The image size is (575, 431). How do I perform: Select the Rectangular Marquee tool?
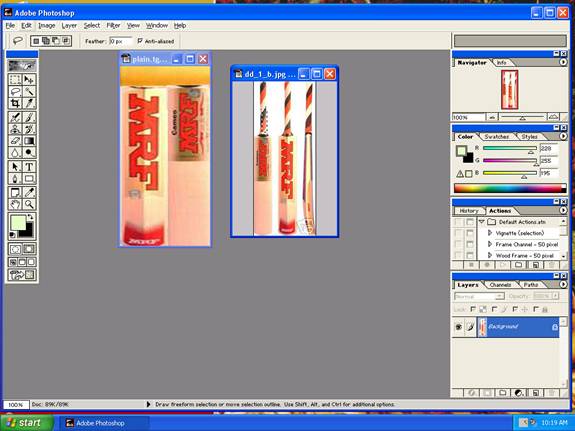[x=15, y=80]
